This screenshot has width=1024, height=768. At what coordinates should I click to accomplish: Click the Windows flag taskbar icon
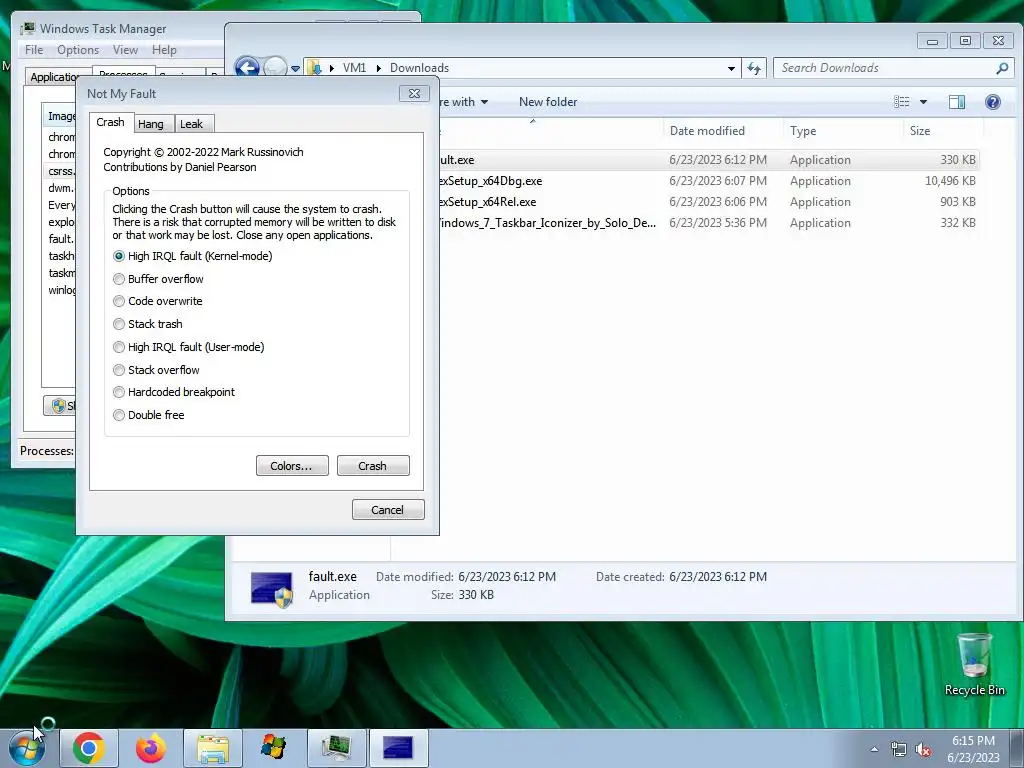273,748
